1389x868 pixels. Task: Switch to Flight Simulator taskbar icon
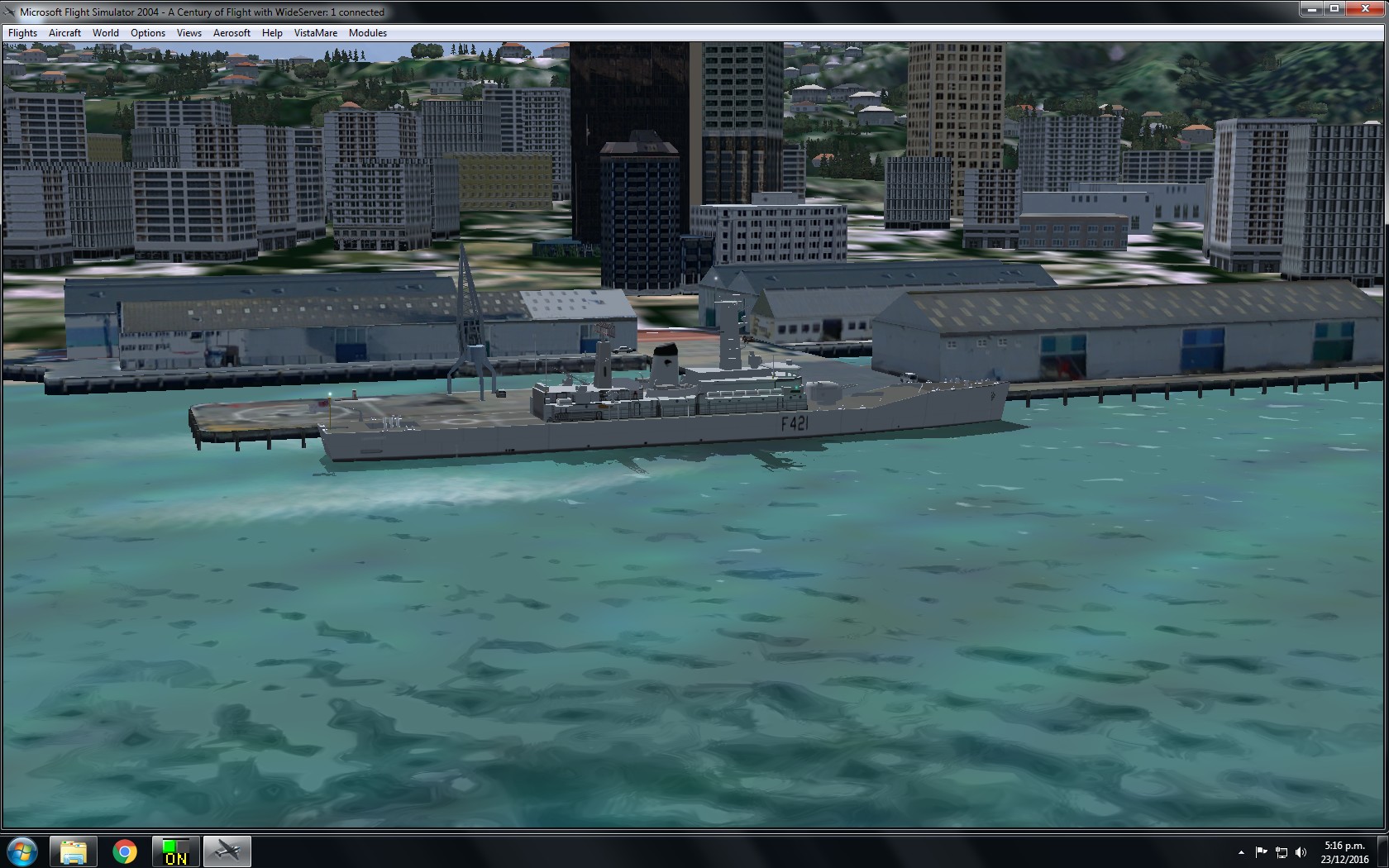[x=227, y=851]
